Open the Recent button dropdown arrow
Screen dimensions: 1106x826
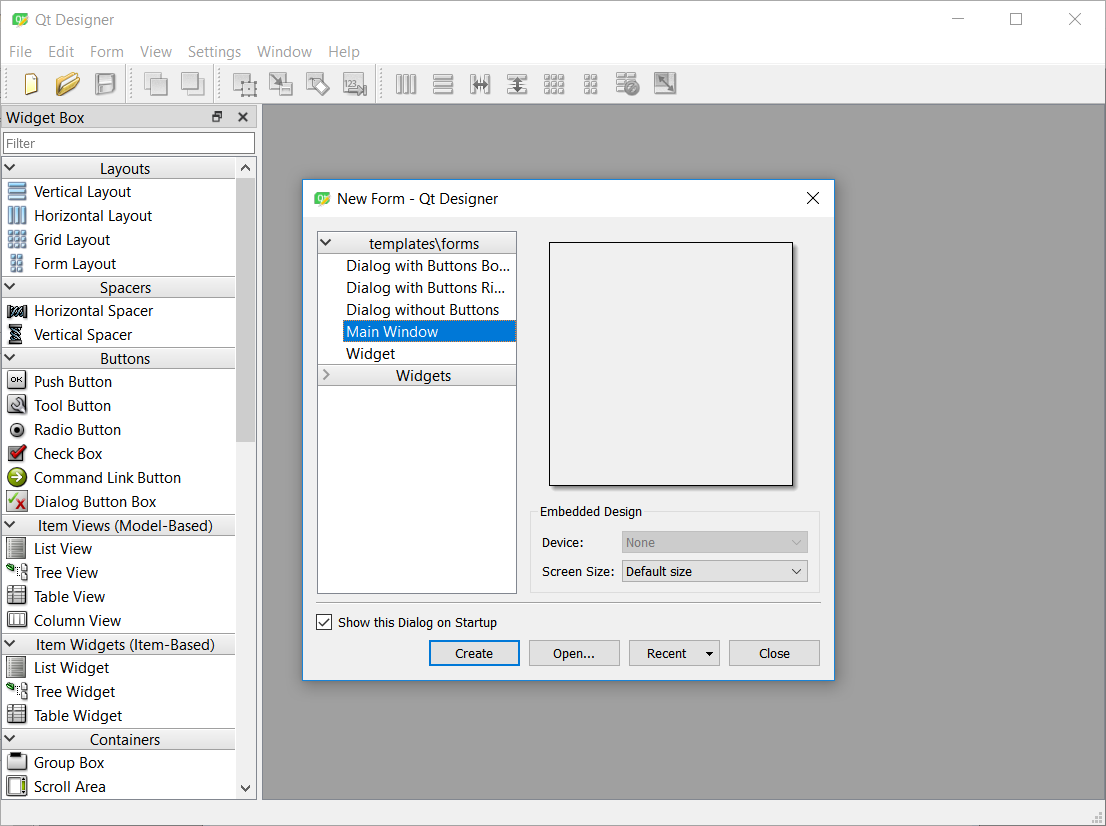click(709, 654)
